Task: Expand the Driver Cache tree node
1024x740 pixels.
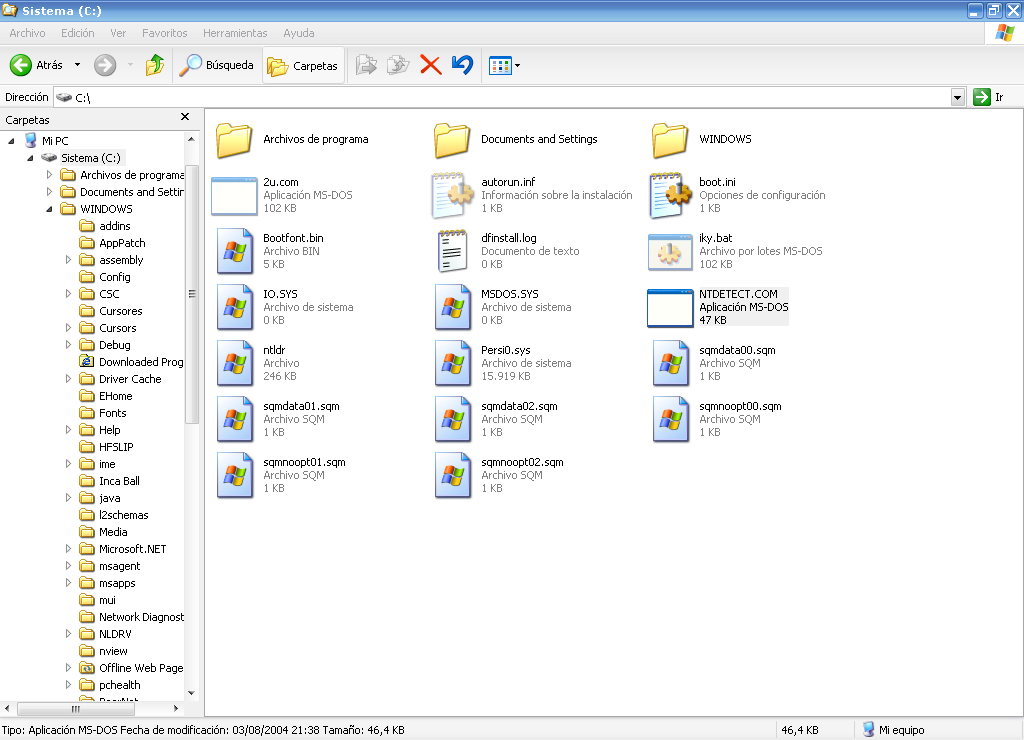Action: (68, 379)
